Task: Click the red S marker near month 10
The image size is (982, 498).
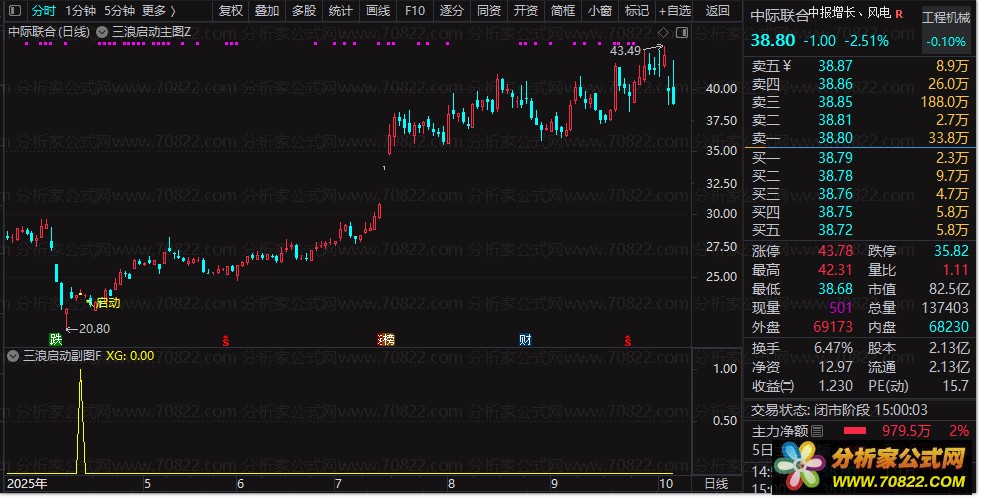Action: (x=628, y=341)
